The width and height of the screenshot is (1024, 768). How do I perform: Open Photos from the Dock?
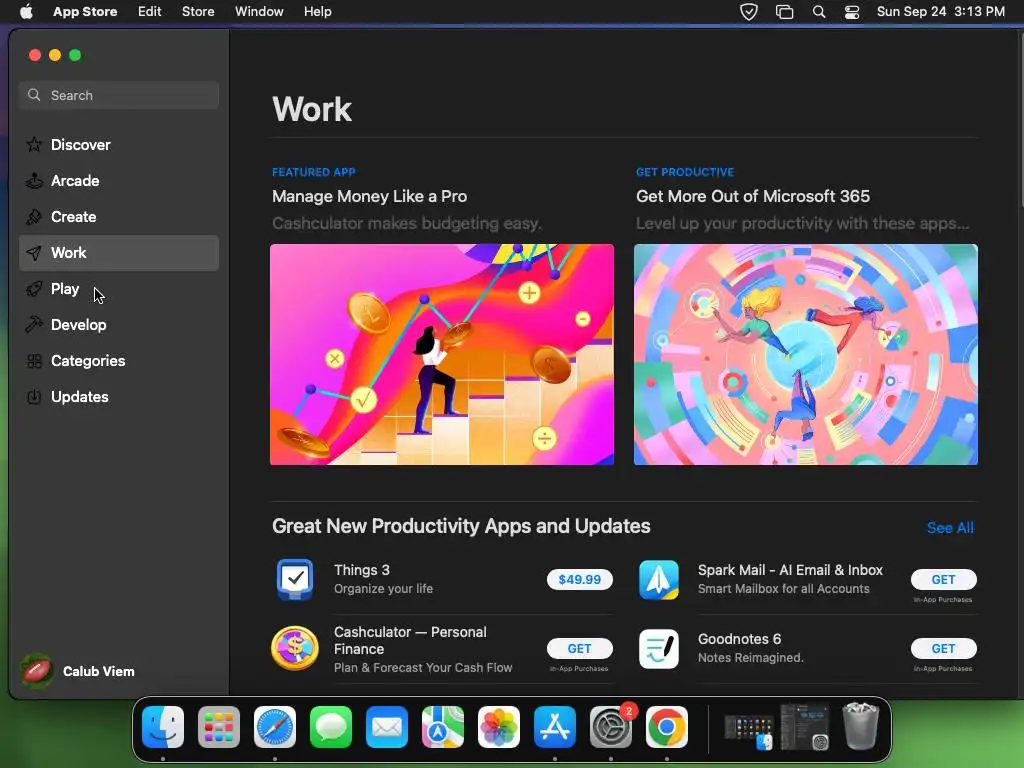click(499, 726)
